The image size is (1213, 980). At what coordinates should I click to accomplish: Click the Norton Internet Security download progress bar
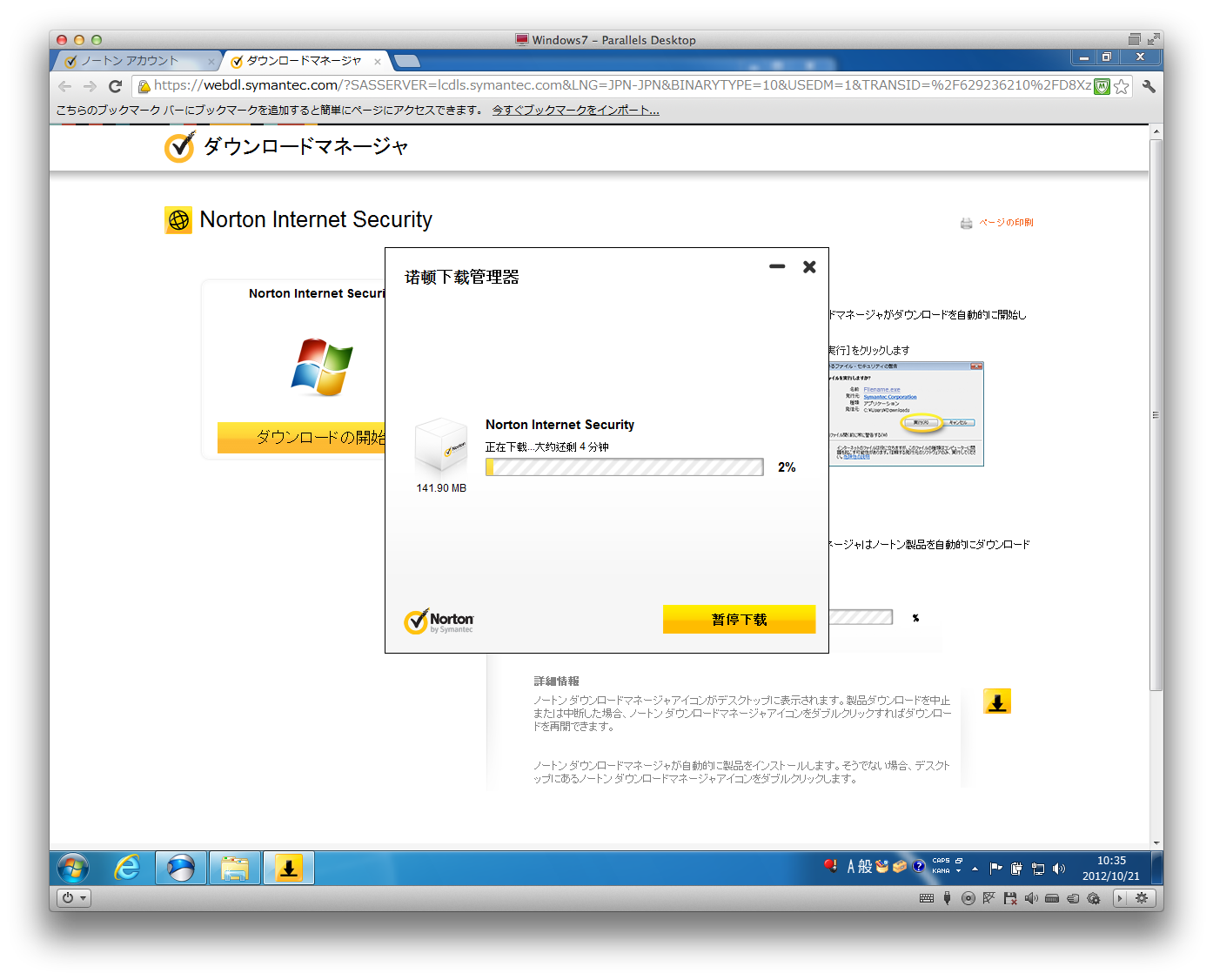click(x=624, y=467)
